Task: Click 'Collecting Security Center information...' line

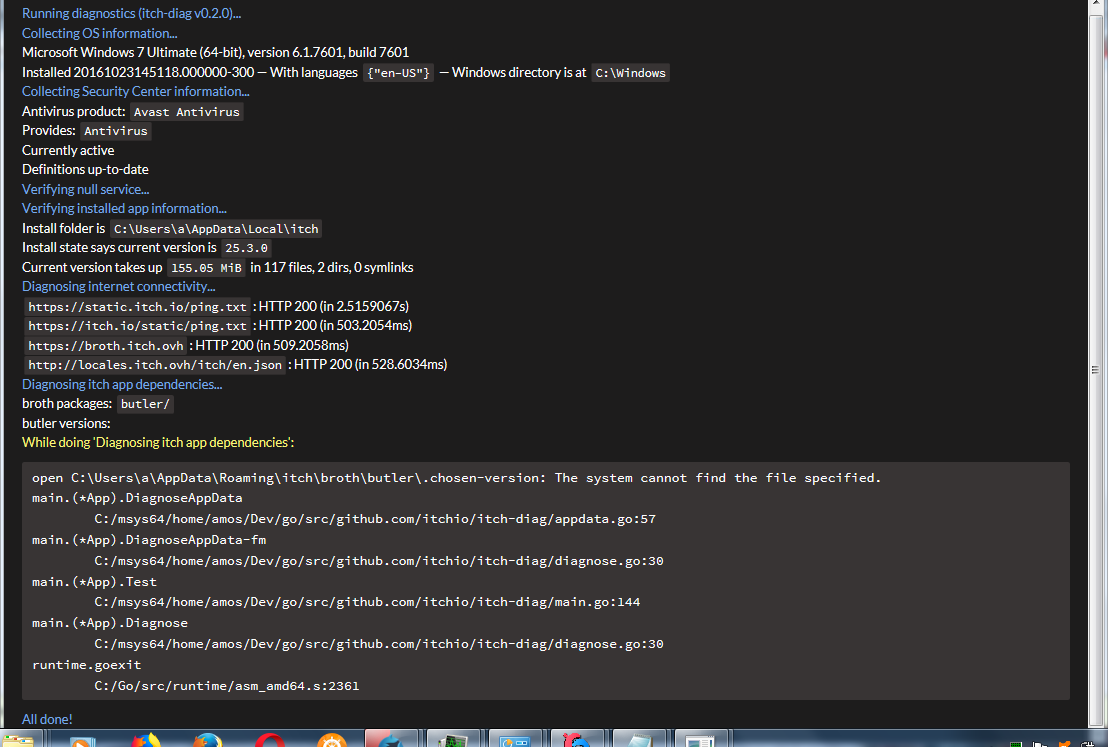Action: (x=136, y=91)
